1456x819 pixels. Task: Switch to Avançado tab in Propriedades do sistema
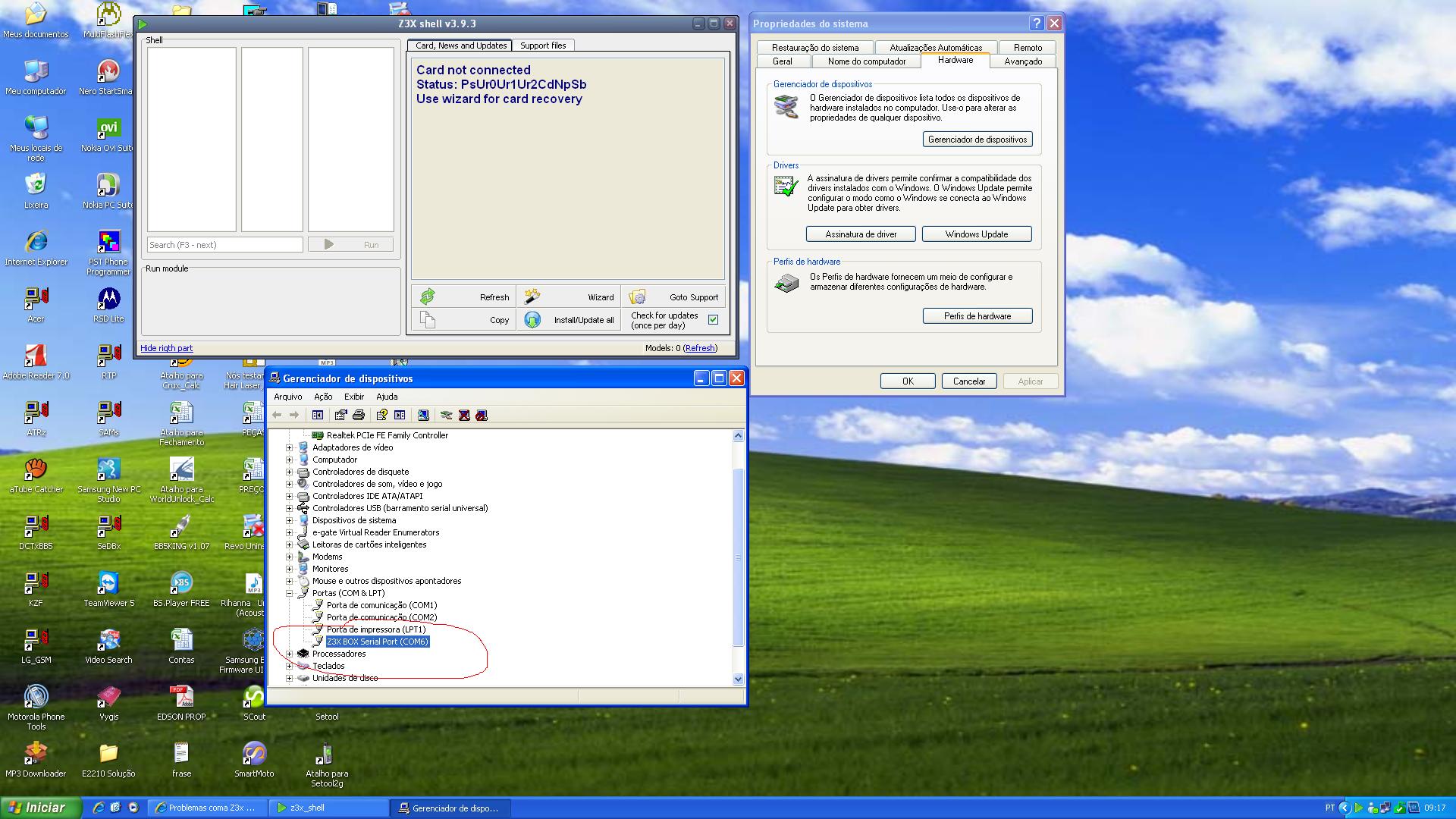(1023, 61)
